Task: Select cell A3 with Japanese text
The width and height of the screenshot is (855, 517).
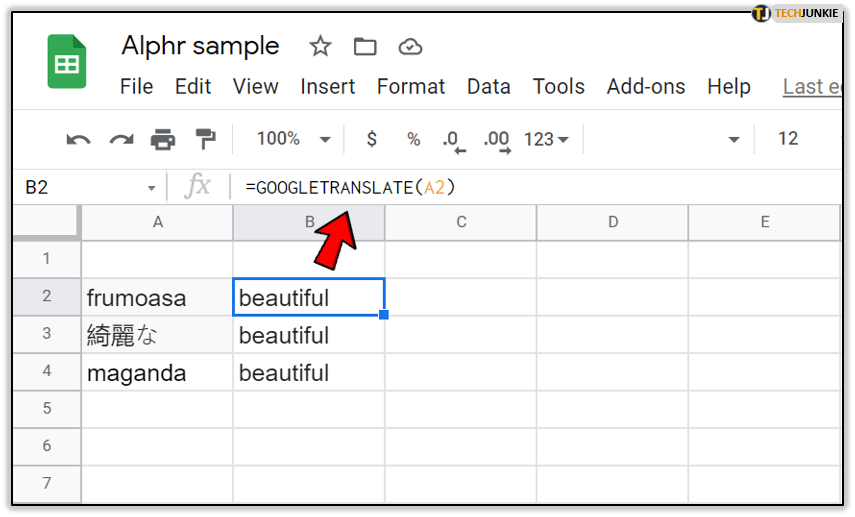Action: 157,335
